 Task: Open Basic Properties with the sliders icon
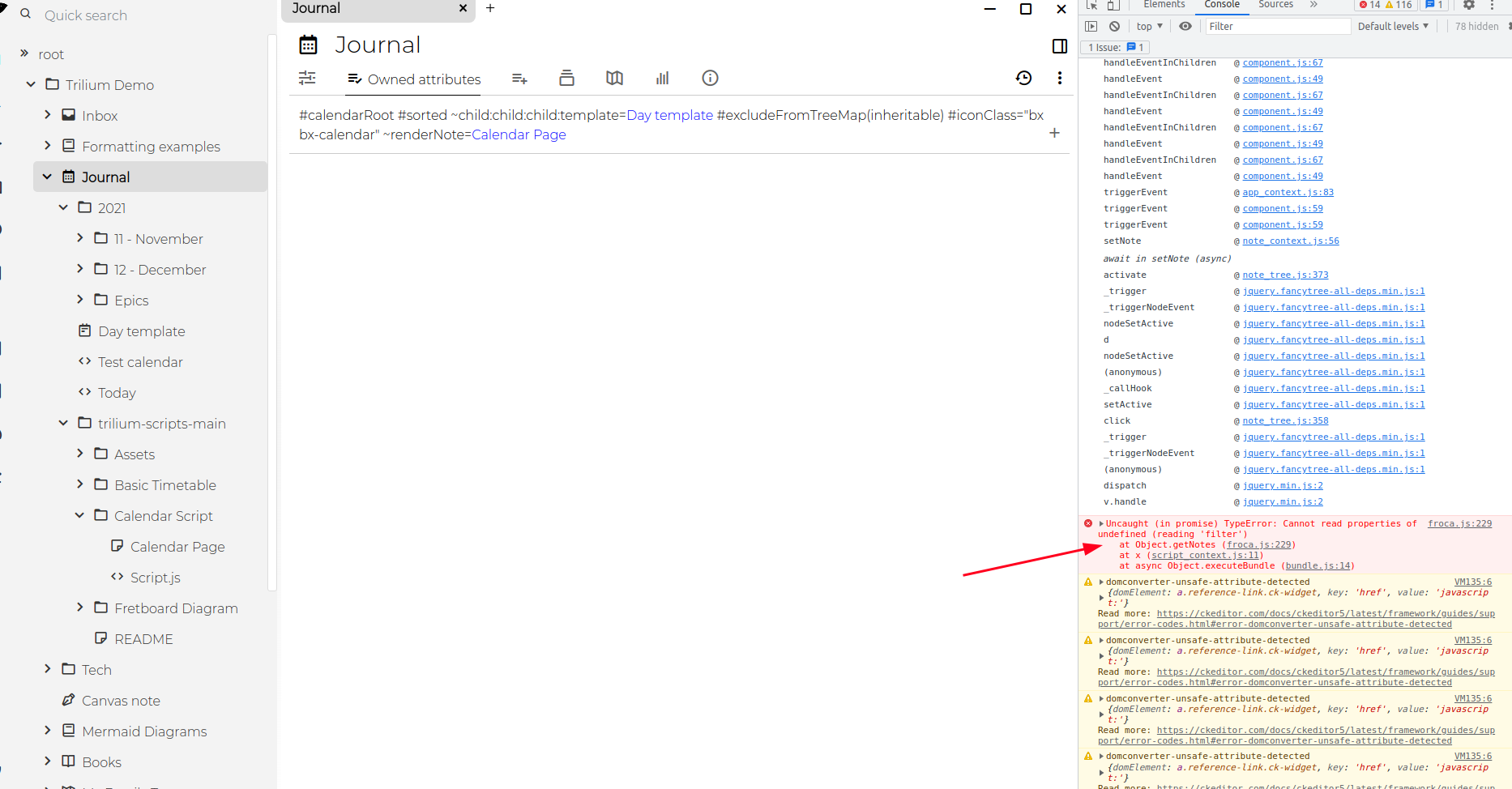click(307, 78)
